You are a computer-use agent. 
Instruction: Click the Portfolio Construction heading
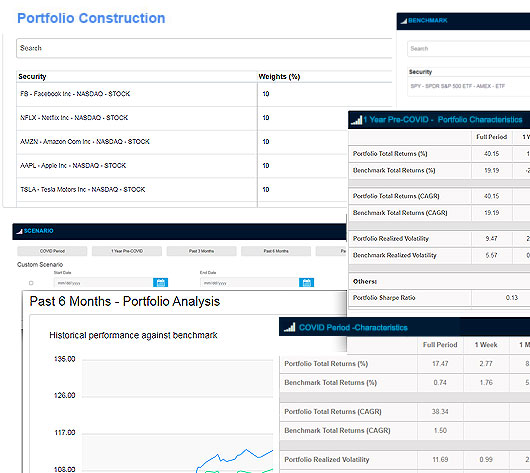point(91,18)
